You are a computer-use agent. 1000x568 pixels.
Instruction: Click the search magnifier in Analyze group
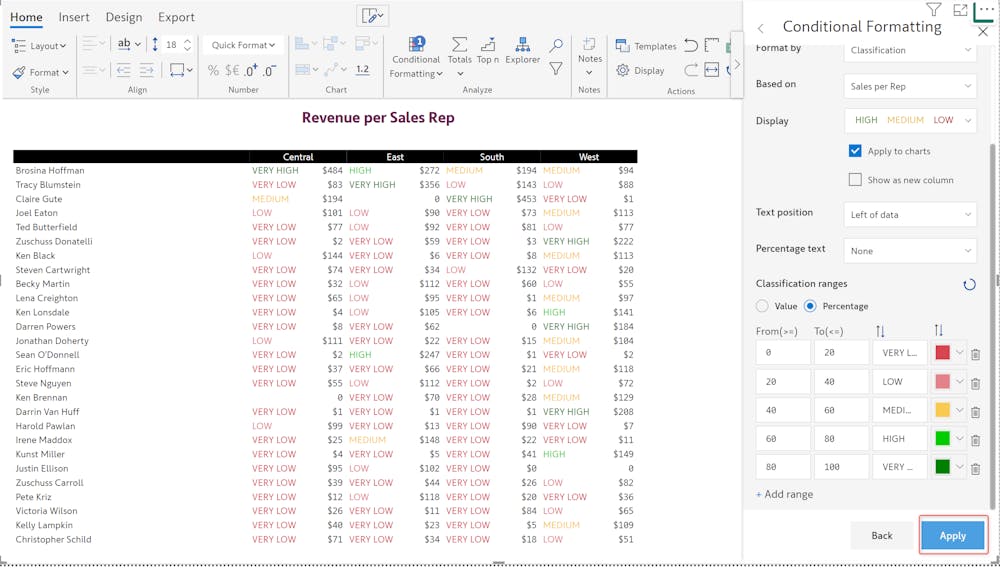click(556, 46)
